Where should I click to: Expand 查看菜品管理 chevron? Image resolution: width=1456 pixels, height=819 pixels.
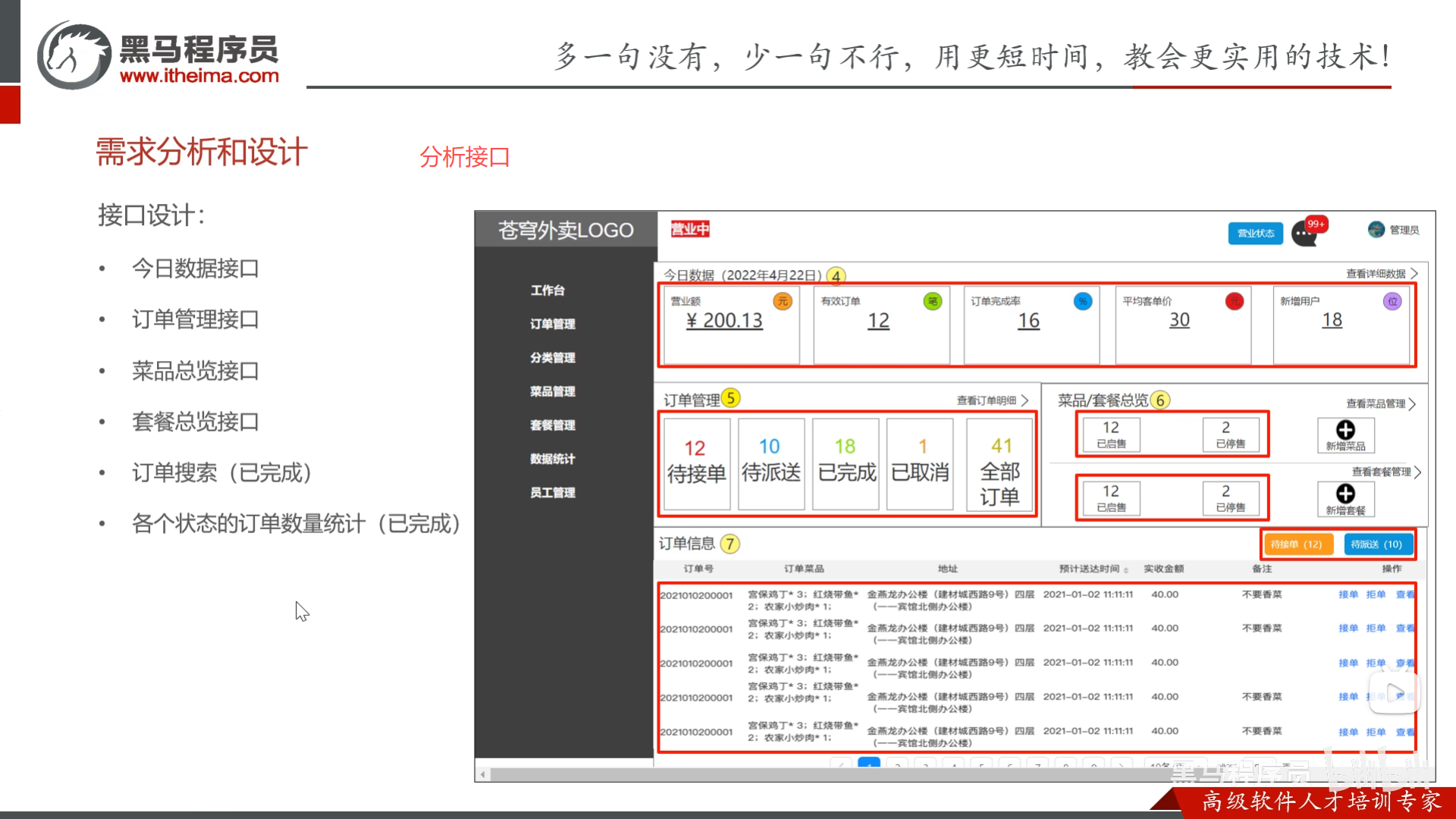click(x=1413, y=403)
